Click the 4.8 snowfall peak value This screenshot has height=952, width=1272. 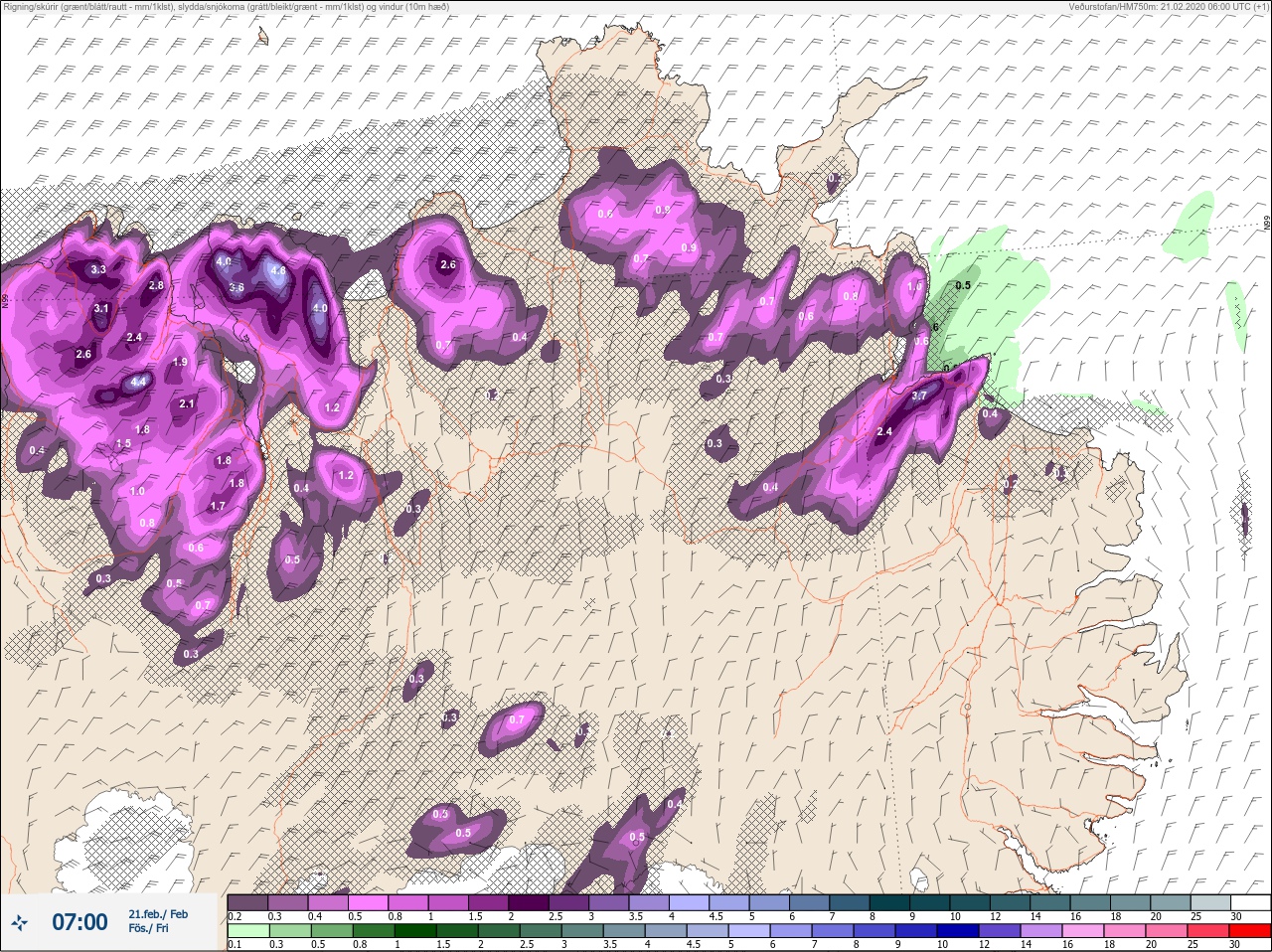tap(278, 270)
